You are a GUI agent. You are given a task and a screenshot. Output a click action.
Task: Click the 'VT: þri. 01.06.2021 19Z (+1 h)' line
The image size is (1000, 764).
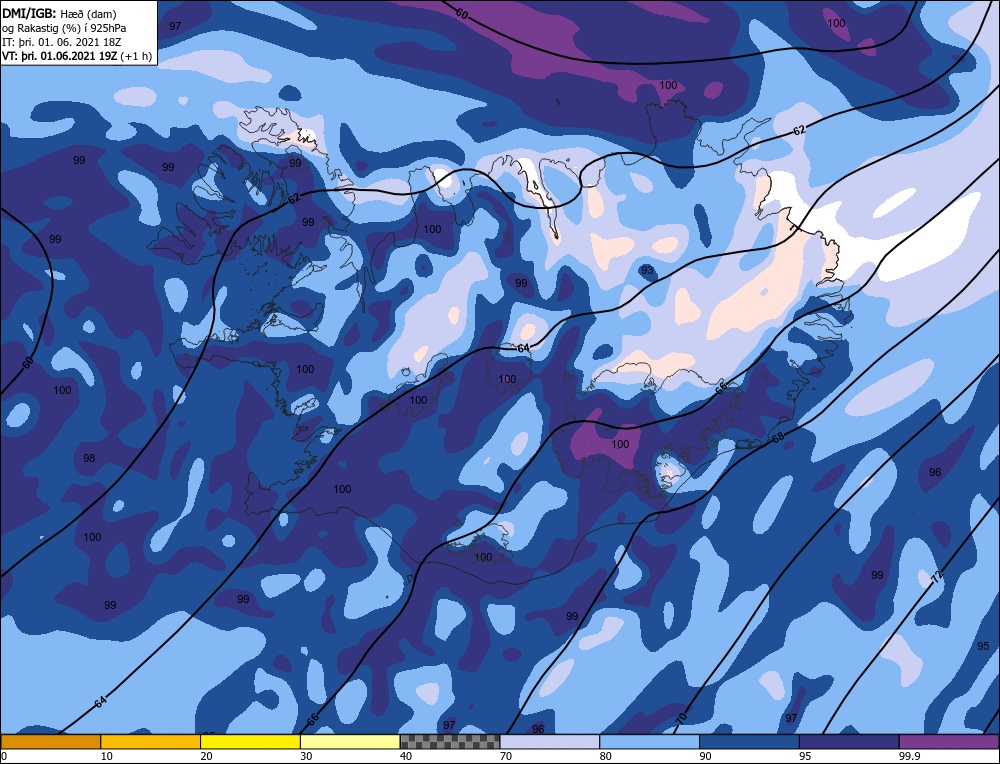[77, 55]
